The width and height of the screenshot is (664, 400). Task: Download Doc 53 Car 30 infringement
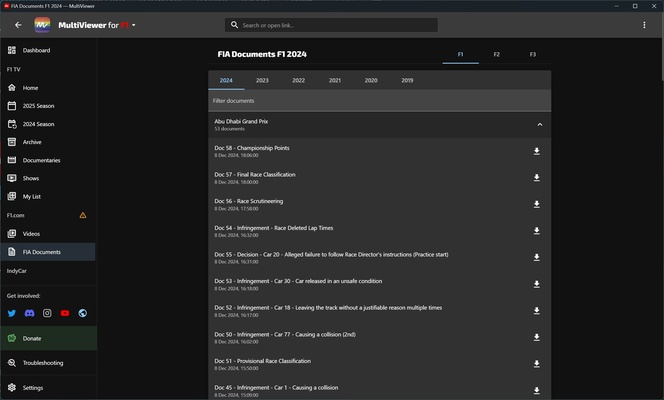(537, 284)
